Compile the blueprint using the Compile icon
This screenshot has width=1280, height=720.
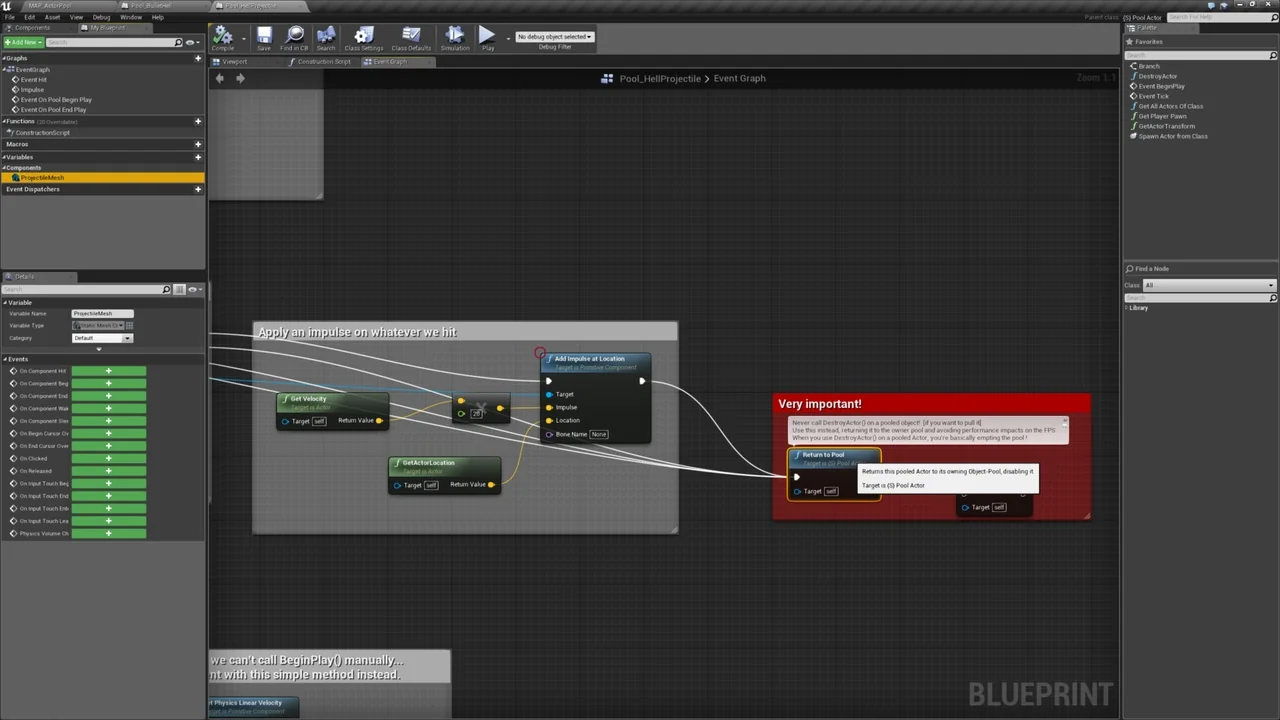tap(223, 37)
